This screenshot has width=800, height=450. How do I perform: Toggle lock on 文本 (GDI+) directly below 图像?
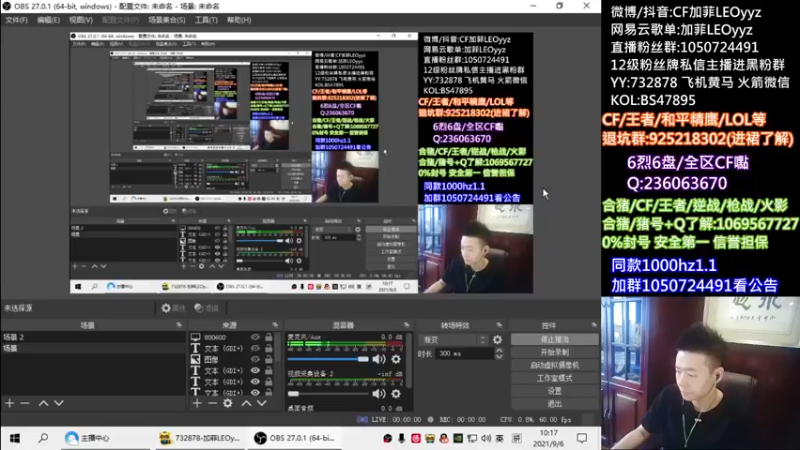pyautogui.click(x=268, y=370)
